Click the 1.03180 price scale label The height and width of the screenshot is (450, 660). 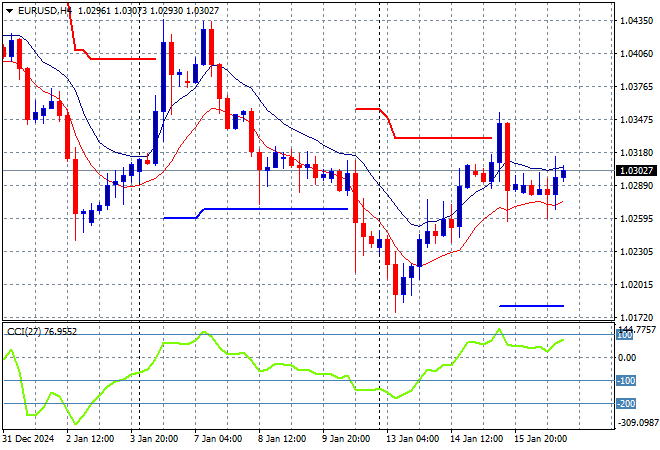[636, 152]
